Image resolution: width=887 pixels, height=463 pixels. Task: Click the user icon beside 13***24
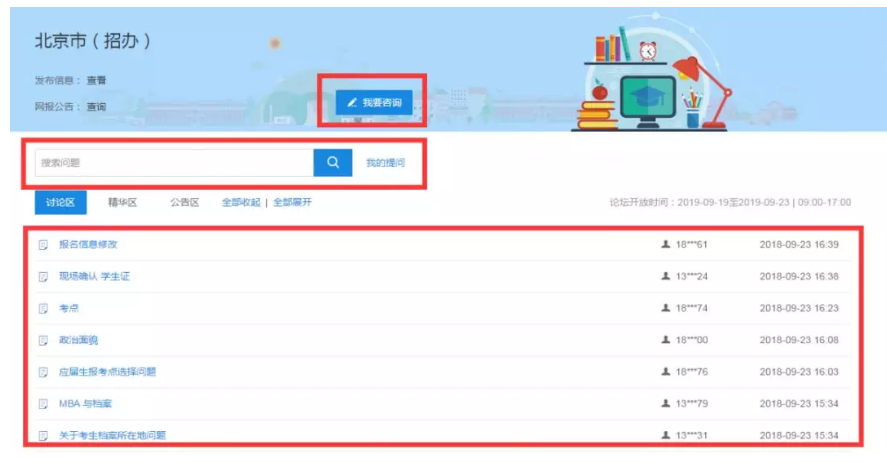tap(666, 277)
